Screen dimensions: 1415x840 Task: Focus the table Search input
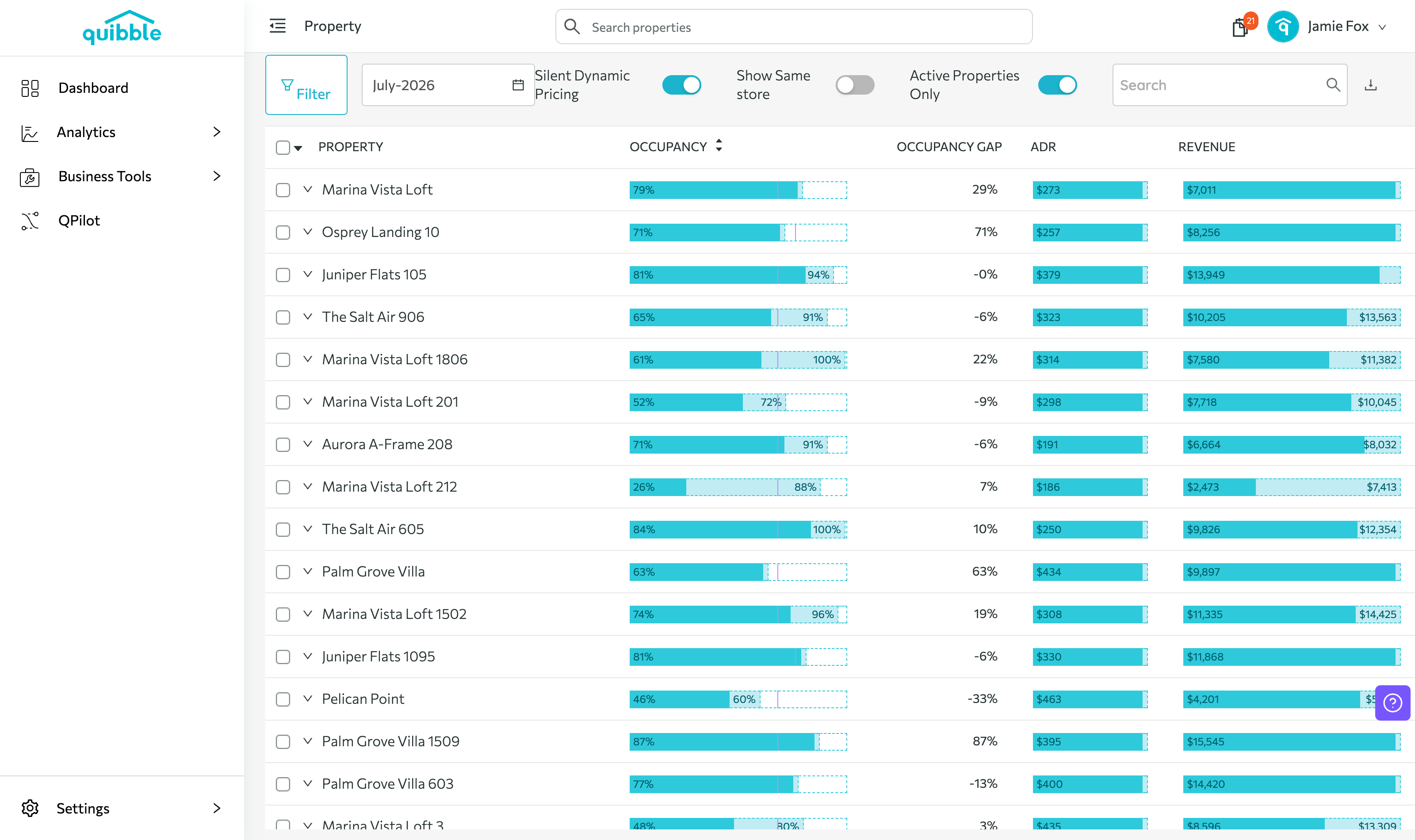[x=1229, y=85]
